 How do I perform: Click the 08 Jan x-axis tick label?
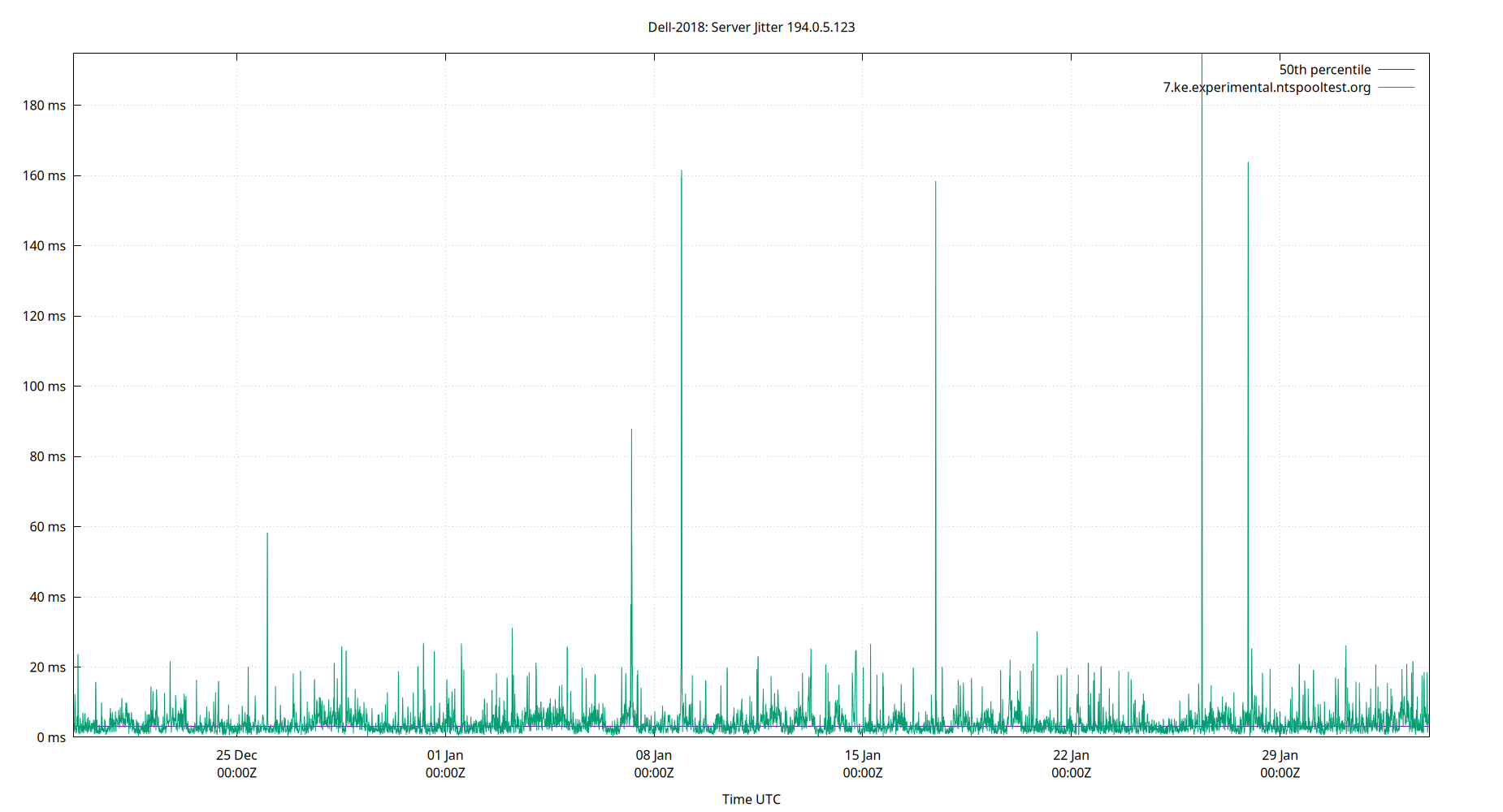pos(652,754)
